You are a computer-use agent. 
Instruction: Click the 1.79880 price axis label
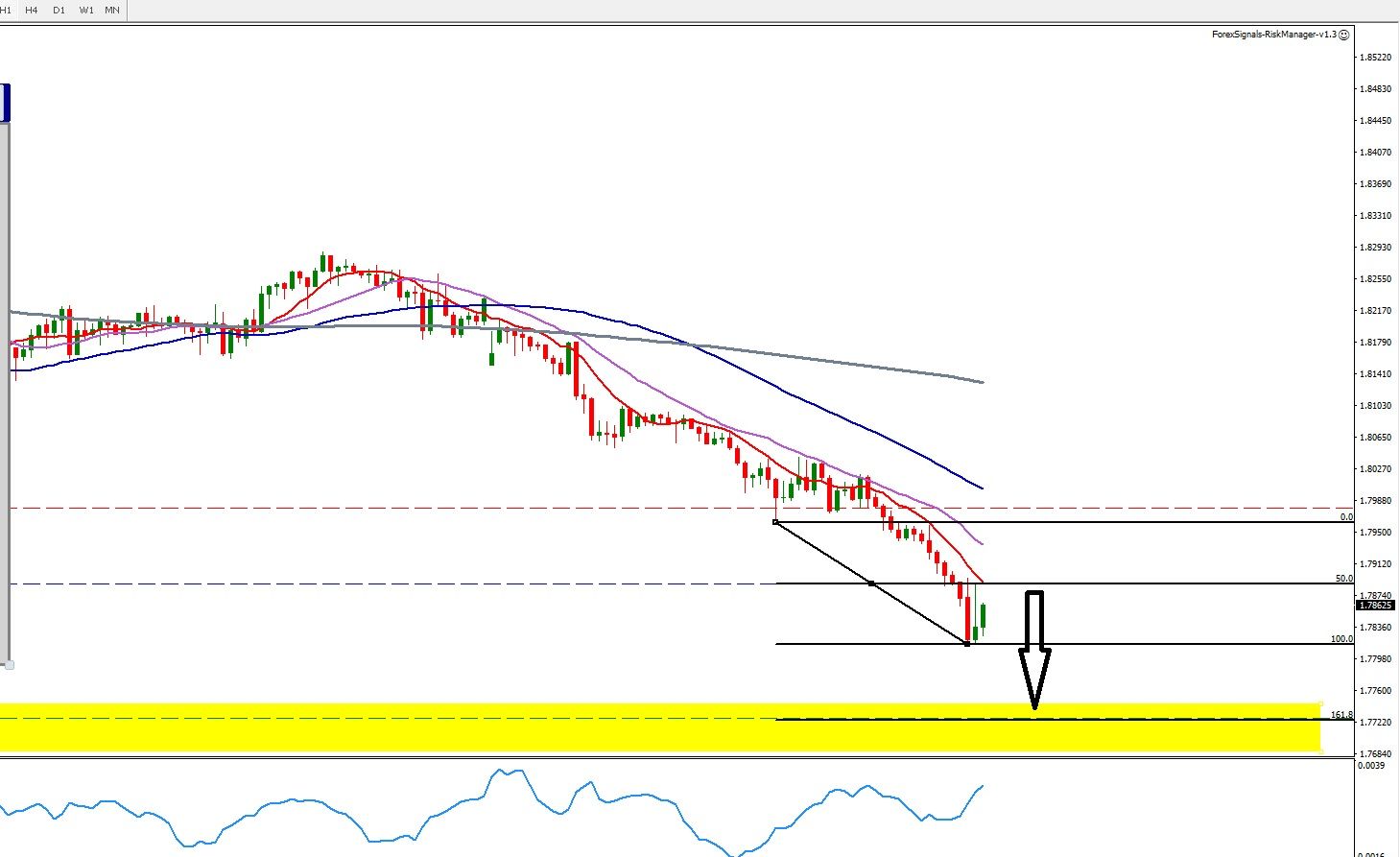tap(1376, 501)
